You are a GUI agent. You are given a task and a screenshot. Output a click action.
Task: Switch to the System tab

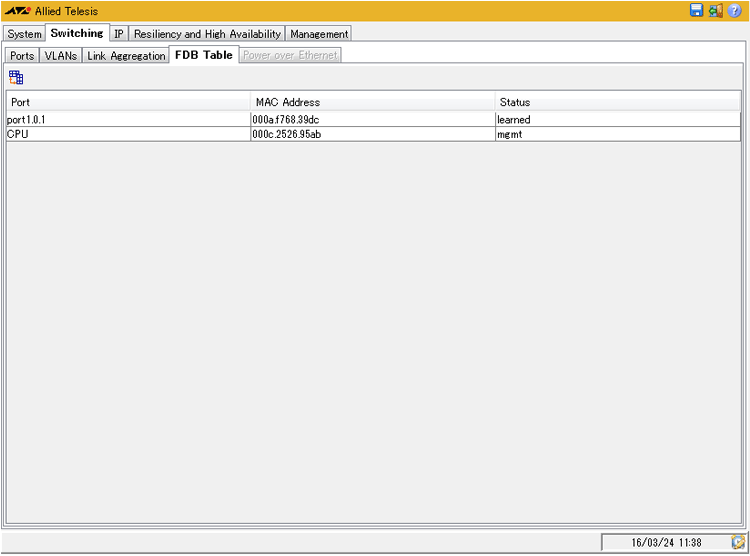tap(24, 34)
